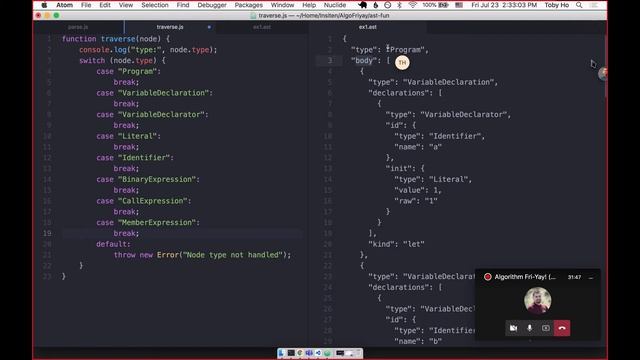This screenshot has width=640, height=360.
Task: Switch to the traverse.js tab
Action: click(170, 27)
